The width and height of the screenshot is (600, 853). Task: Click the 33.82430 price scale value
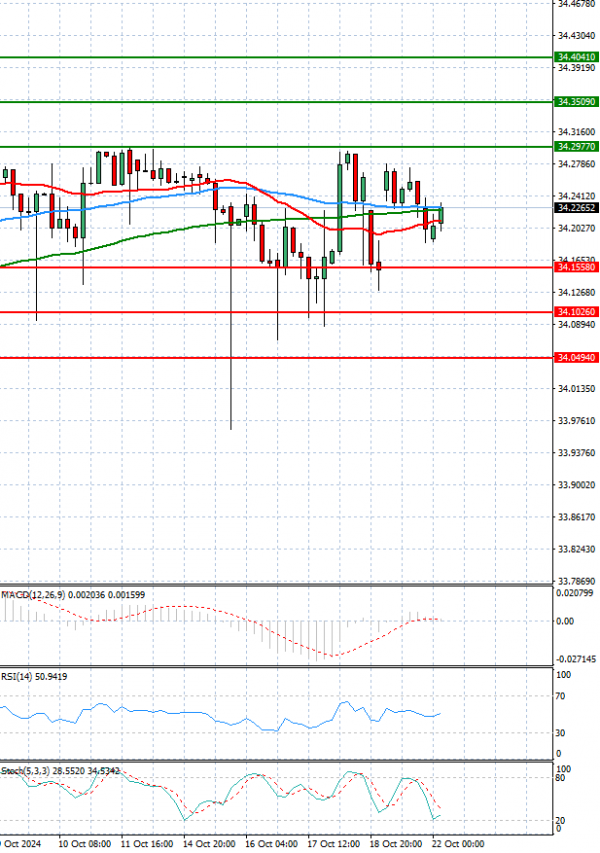[x=577, y=549]
